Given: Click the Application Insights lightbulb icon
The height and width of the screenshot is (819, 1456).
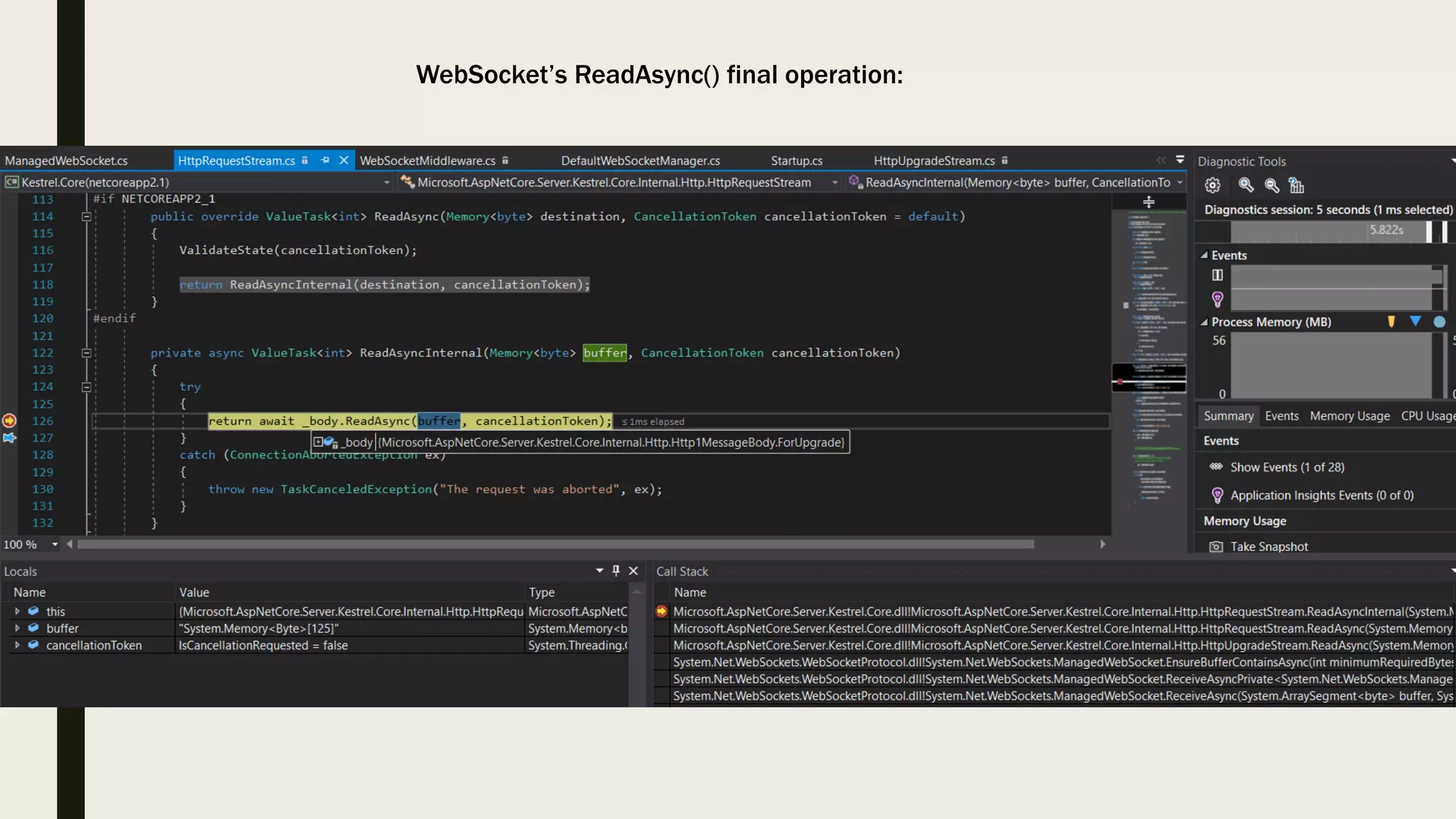Looking at the screenshot, I should pos(1217,495).
